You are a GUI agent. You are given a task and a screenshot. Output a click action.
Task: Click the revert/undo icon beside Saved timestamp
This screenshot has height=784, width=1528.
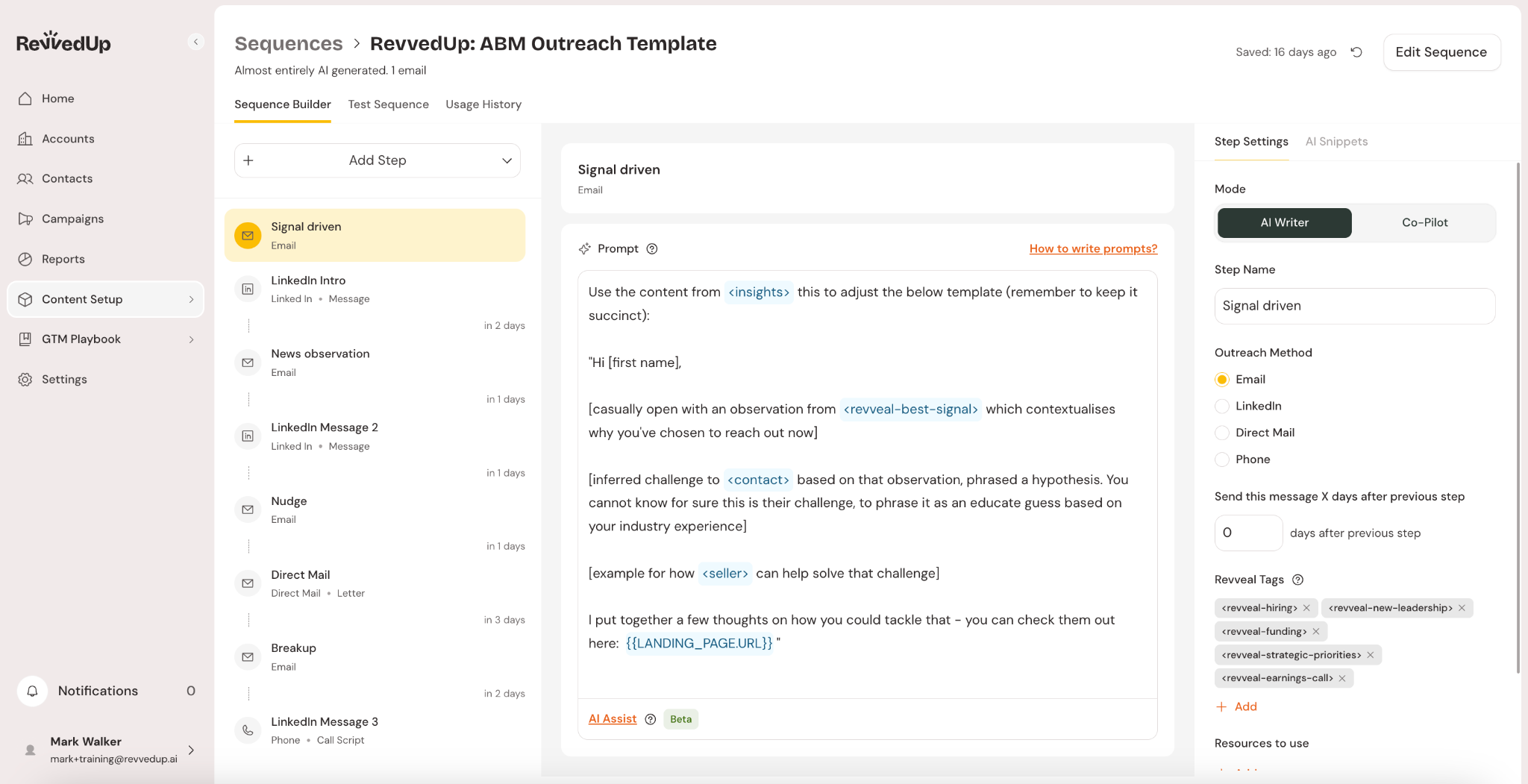[x=1356, y=52]
